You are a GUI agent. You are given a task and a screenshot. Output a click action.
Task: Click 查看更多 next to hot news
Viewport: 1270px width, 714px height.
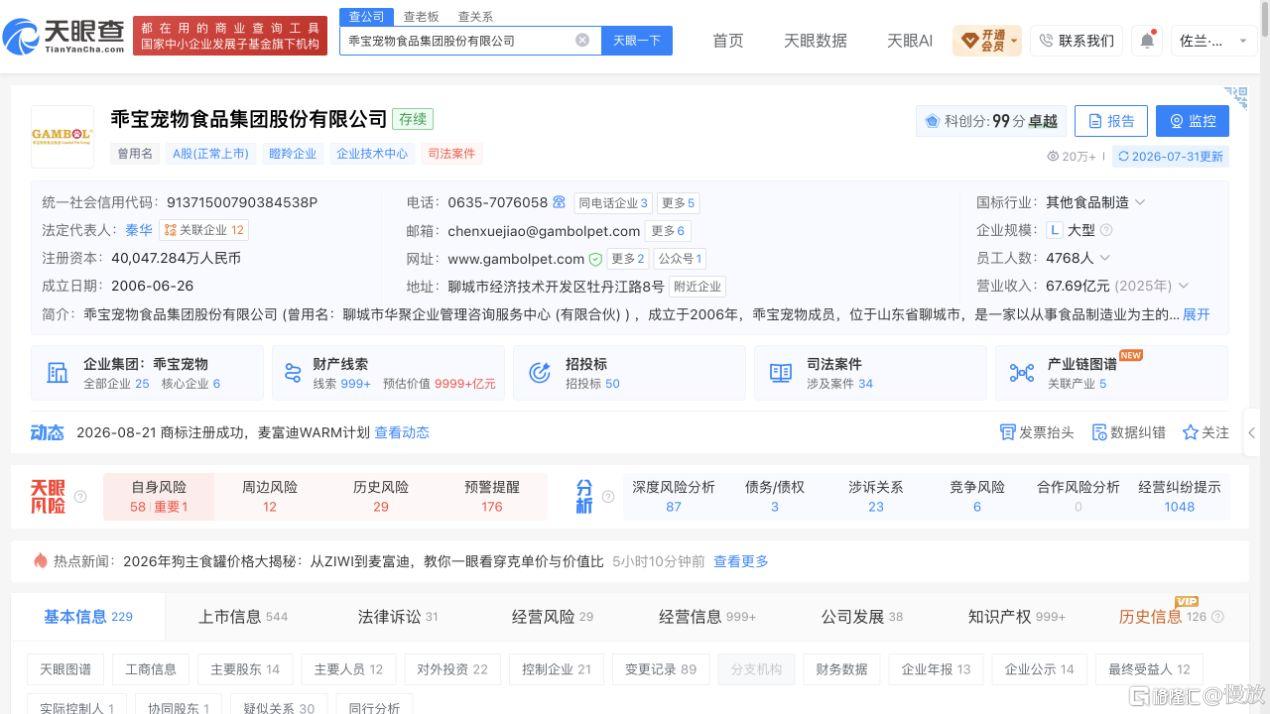(741, 561)
